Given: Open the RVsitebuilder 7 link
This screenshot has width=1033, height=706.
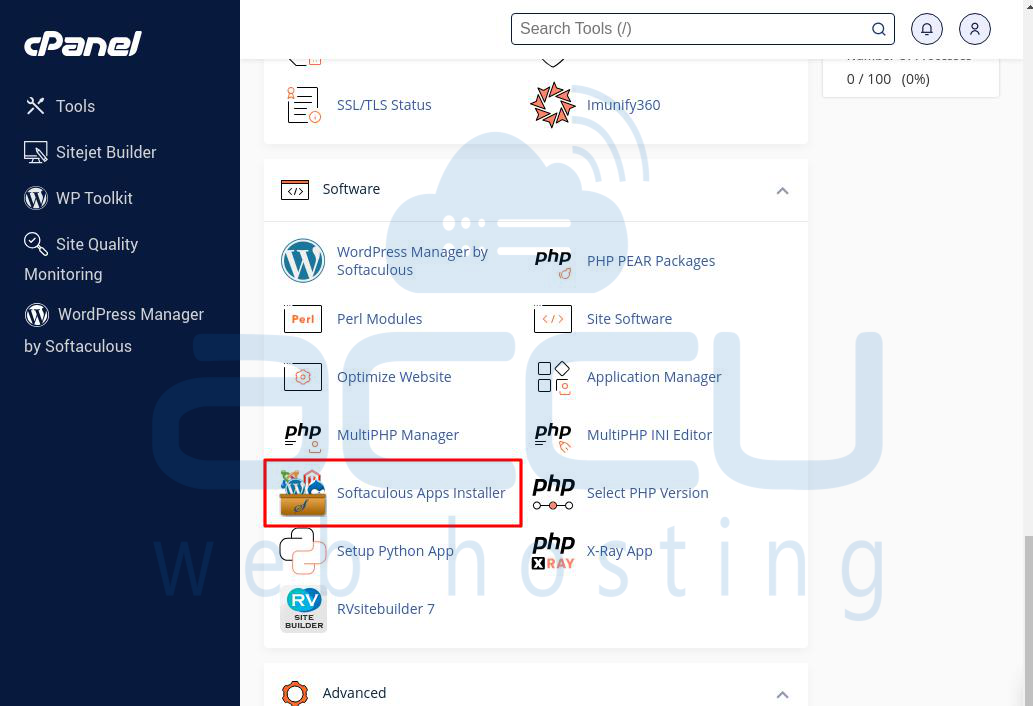Looking at the screenshot, I should 385,609.
